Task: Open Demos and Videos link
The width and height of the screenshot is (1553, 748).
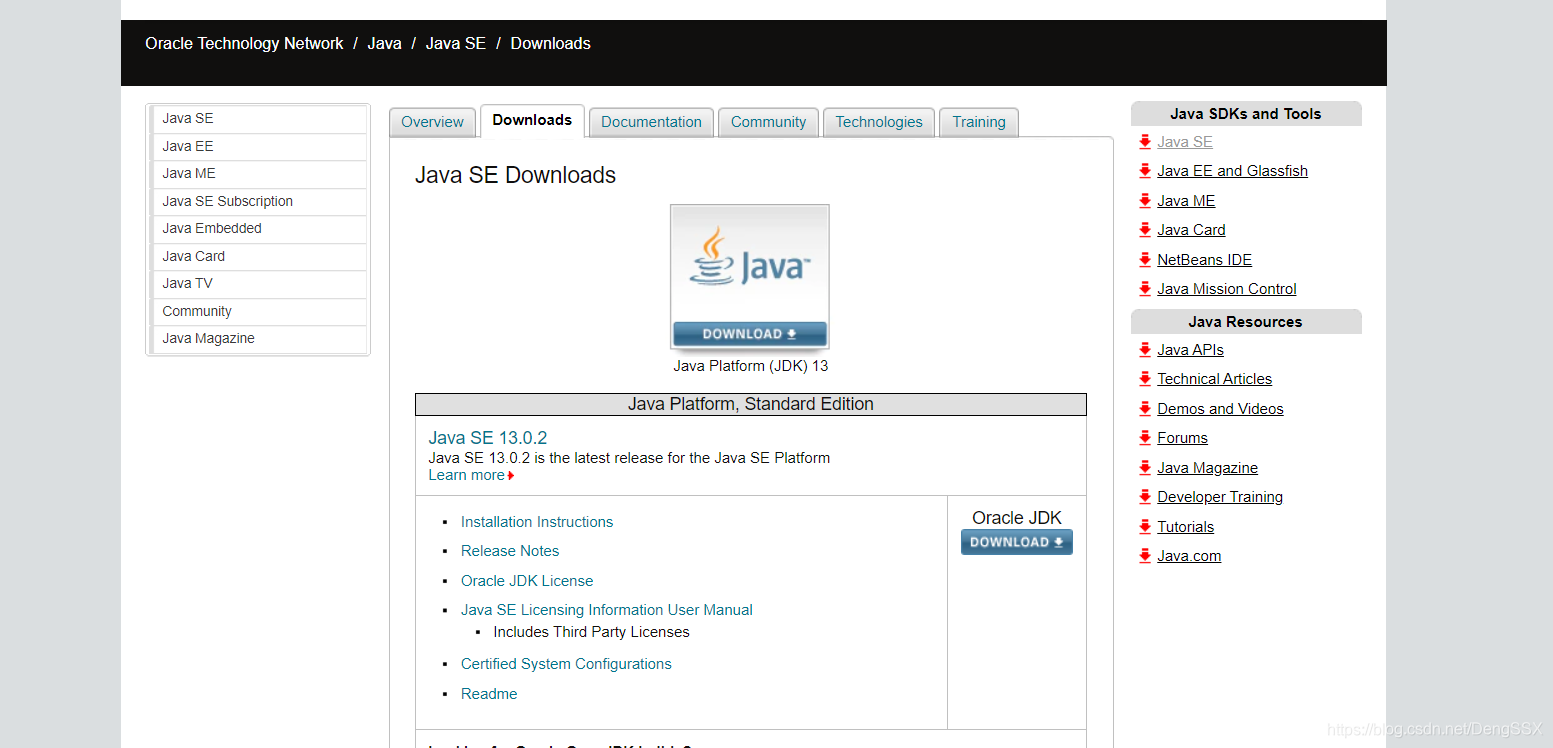Action: click(x=1220, y=409)
